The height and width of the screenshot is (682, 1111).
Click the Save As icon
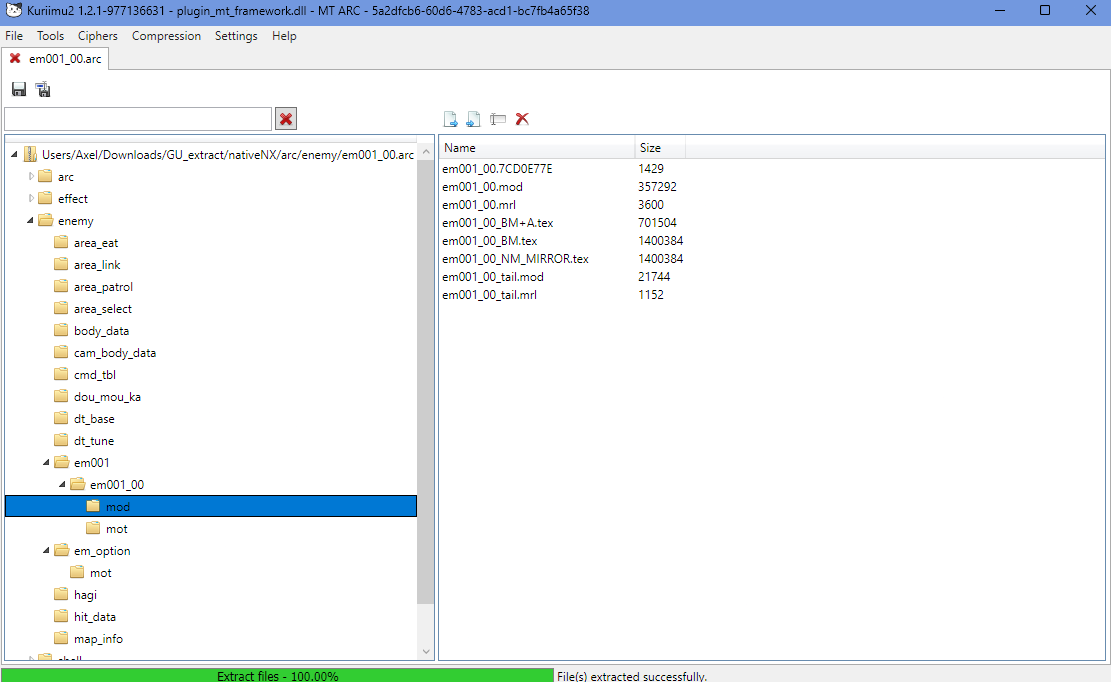(x=43, y=90)
